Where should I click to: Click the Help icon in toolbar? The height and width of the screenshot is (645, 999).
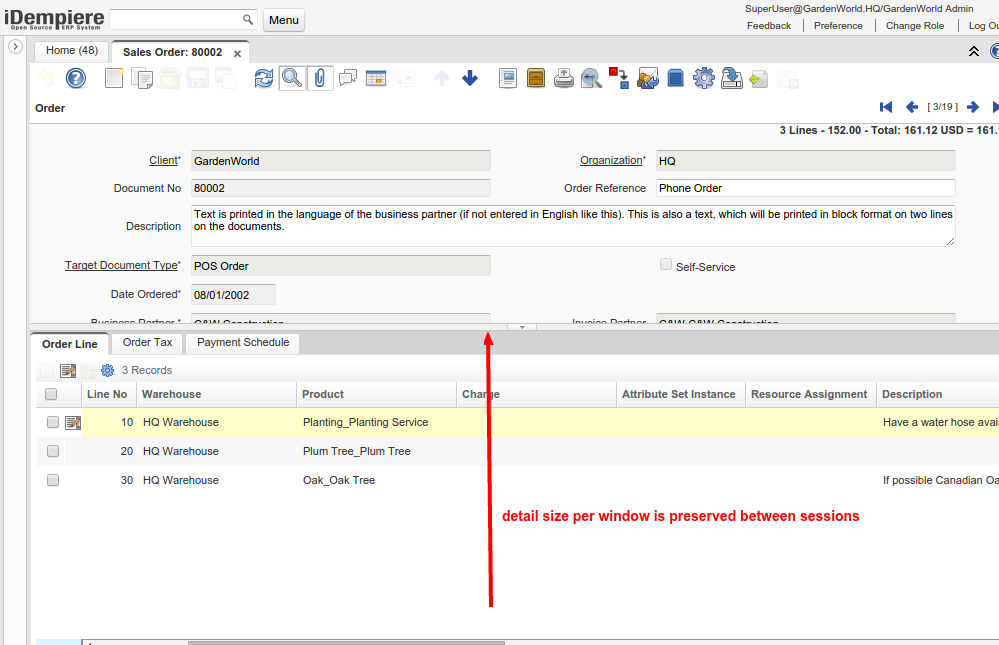click(76, 78)
